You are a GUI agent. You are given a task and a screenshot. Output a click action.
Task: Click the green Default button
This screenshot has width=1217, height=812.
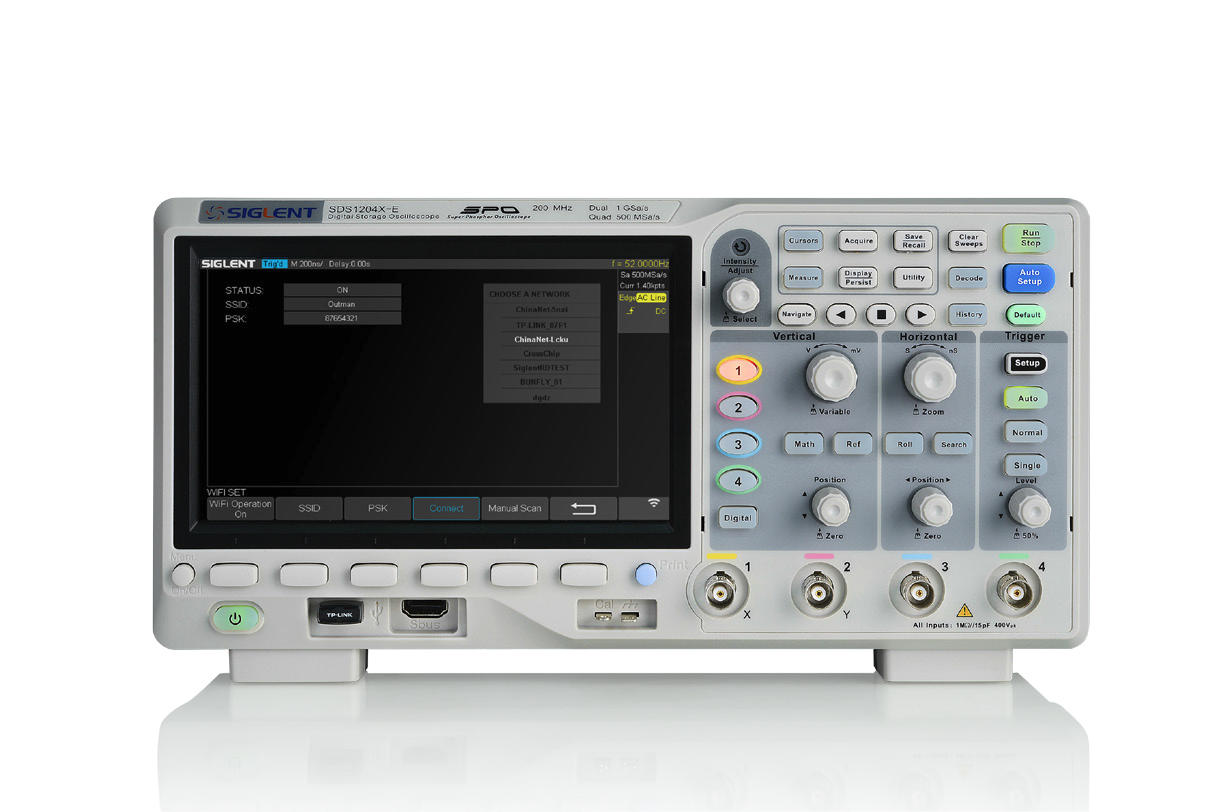(x=1027, y=314)
